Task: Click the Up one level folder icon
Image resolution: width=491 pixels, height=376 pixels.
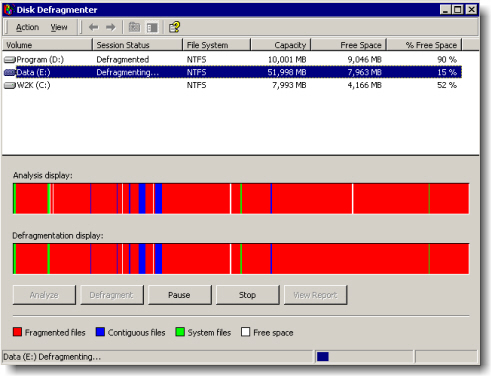Action: [x=134, y=27]
